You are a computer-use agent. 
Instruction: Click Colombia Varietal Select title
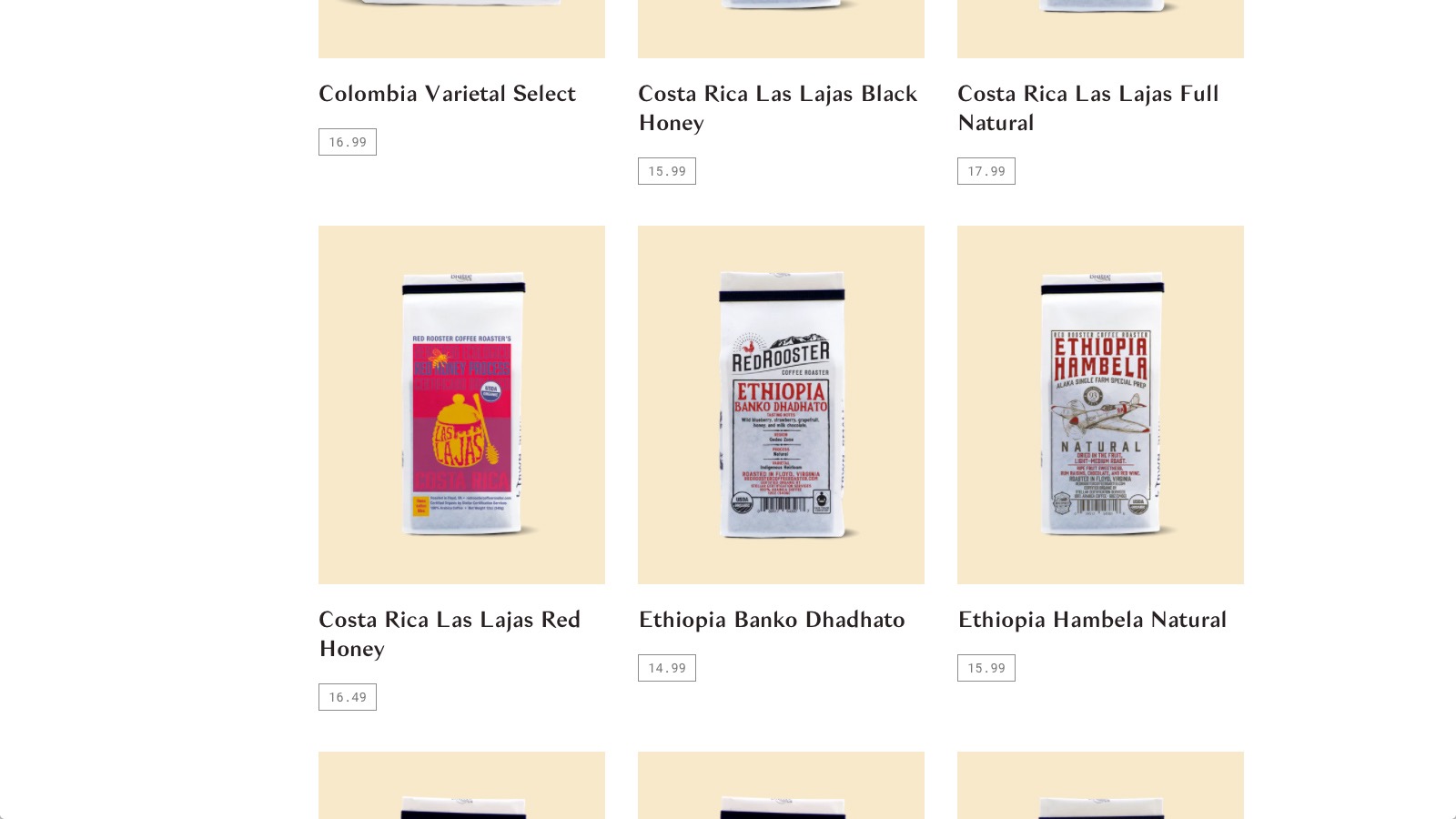pos(447,94)
